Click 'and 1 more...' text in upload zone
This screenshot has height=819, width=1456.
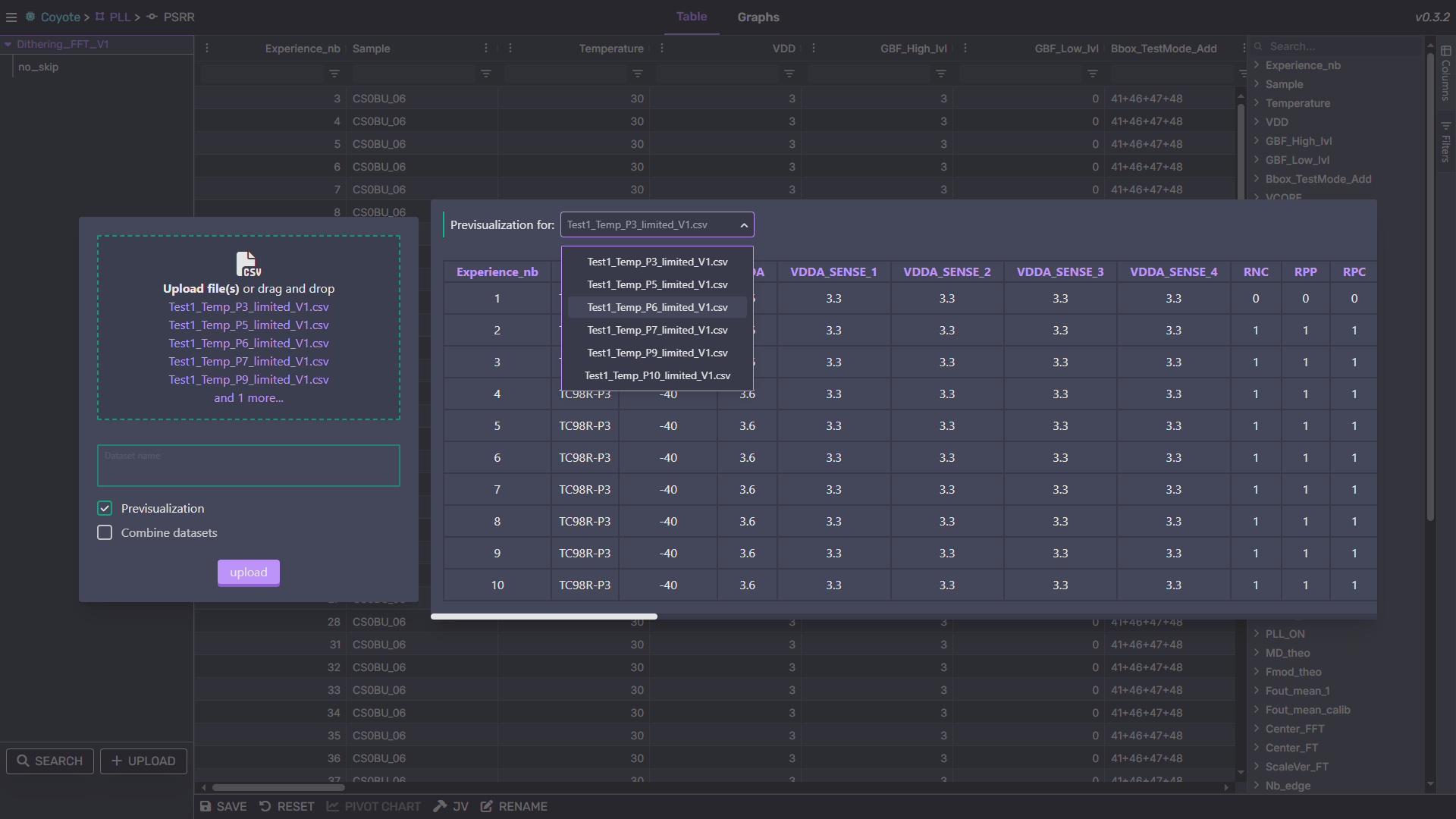[249, 397]
